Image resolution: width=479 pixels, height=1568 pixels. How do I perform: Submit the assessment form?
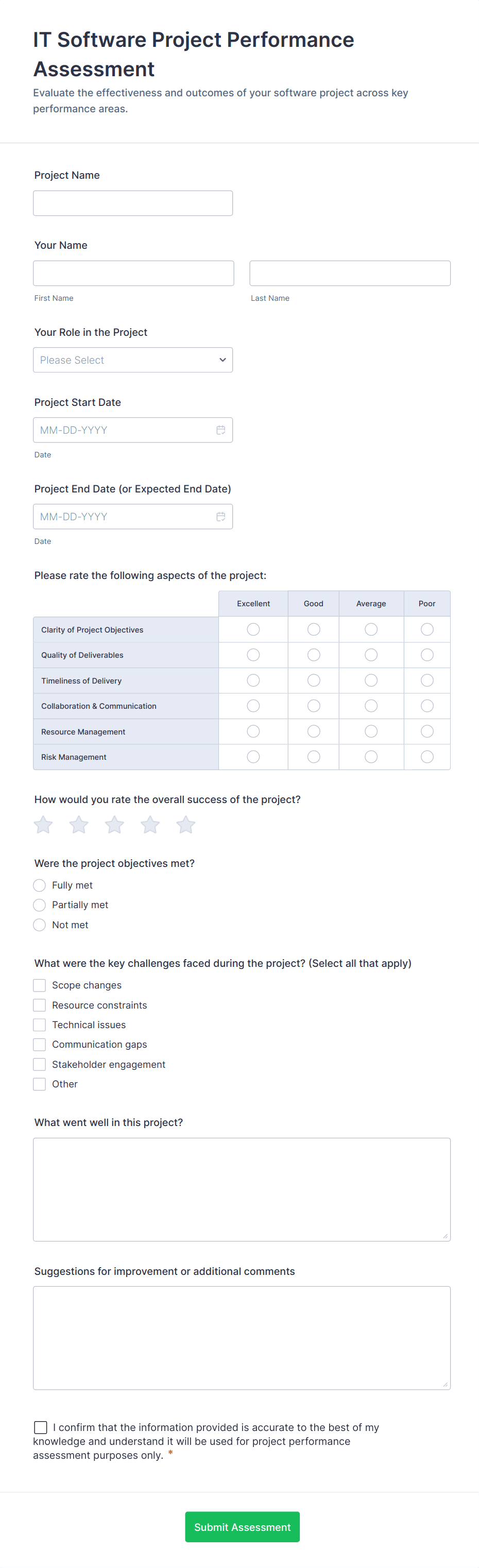pos(242,1527)
